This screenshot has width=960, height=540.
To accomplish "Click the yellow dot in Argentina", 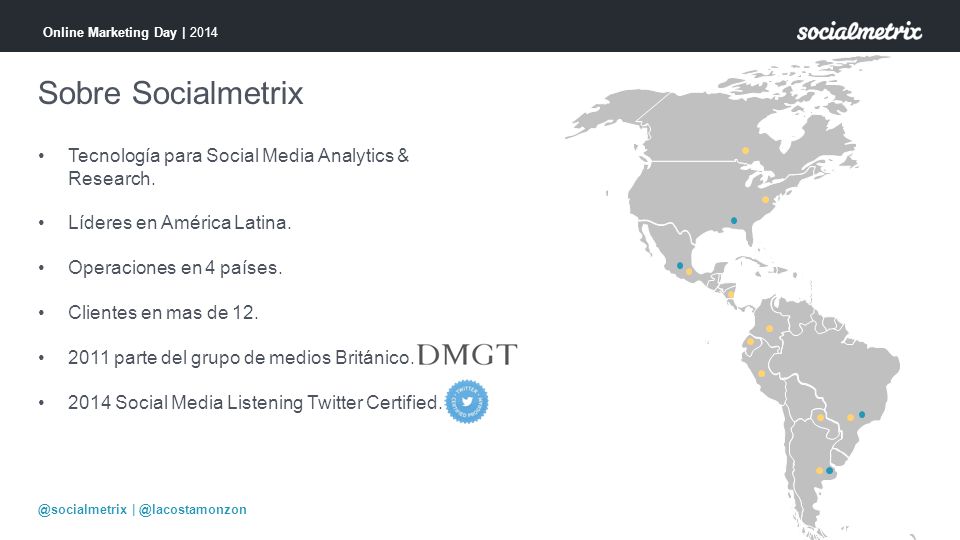I will tap(819, 471).
